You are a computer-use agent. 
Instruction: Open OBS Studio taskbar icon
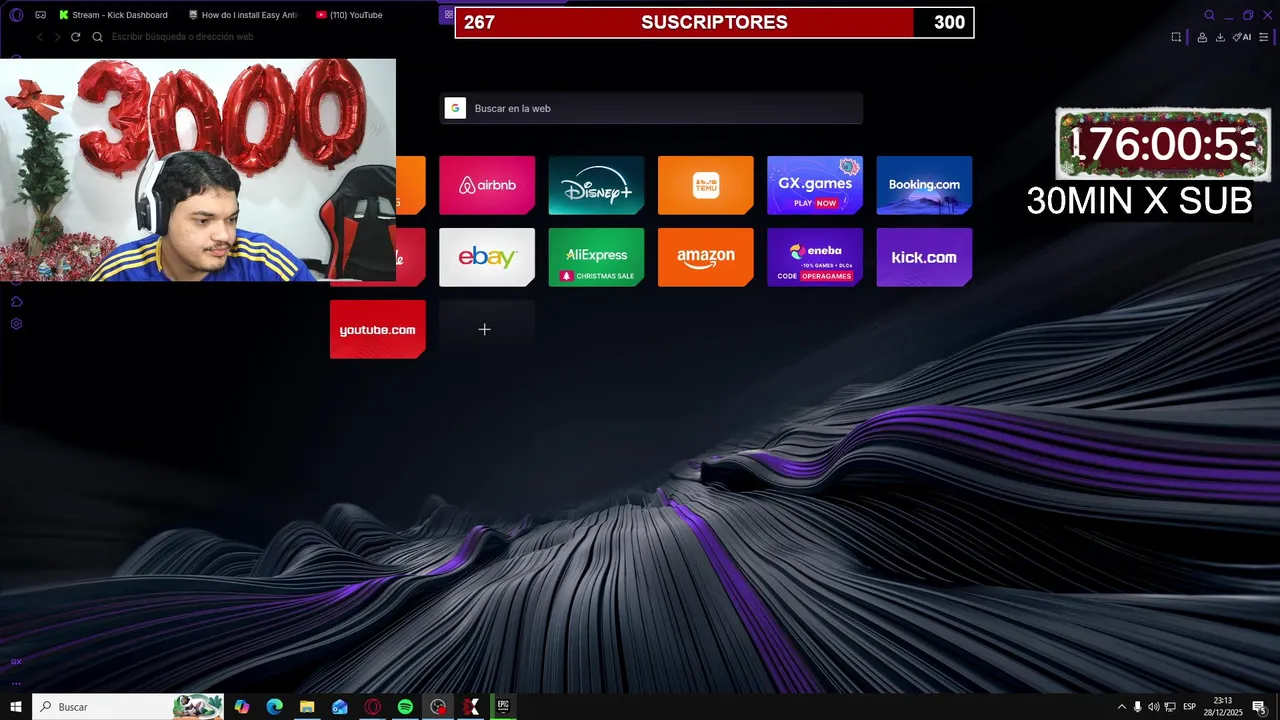[438, 707]
